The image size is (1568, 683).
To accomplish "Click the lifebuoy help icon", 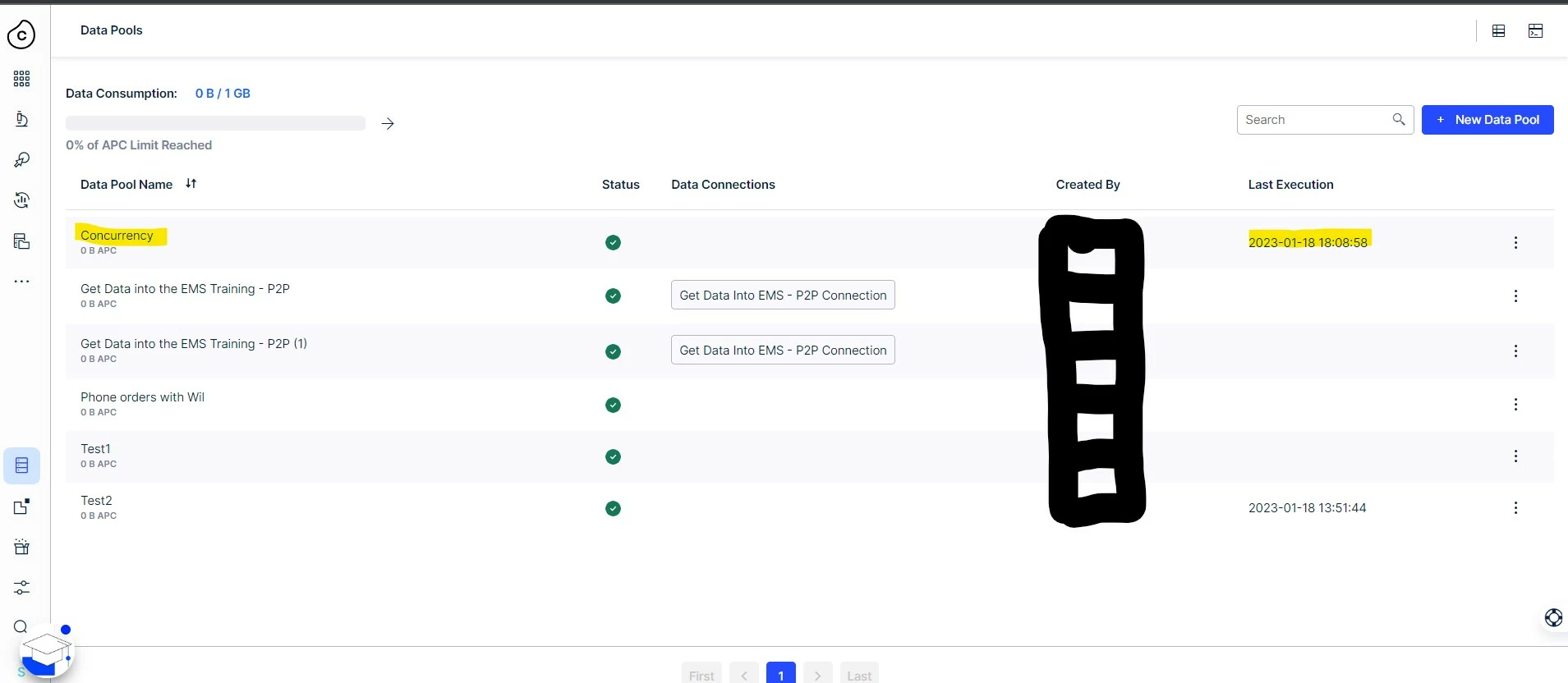I will pyautogui.click(x=1553, y=618).
